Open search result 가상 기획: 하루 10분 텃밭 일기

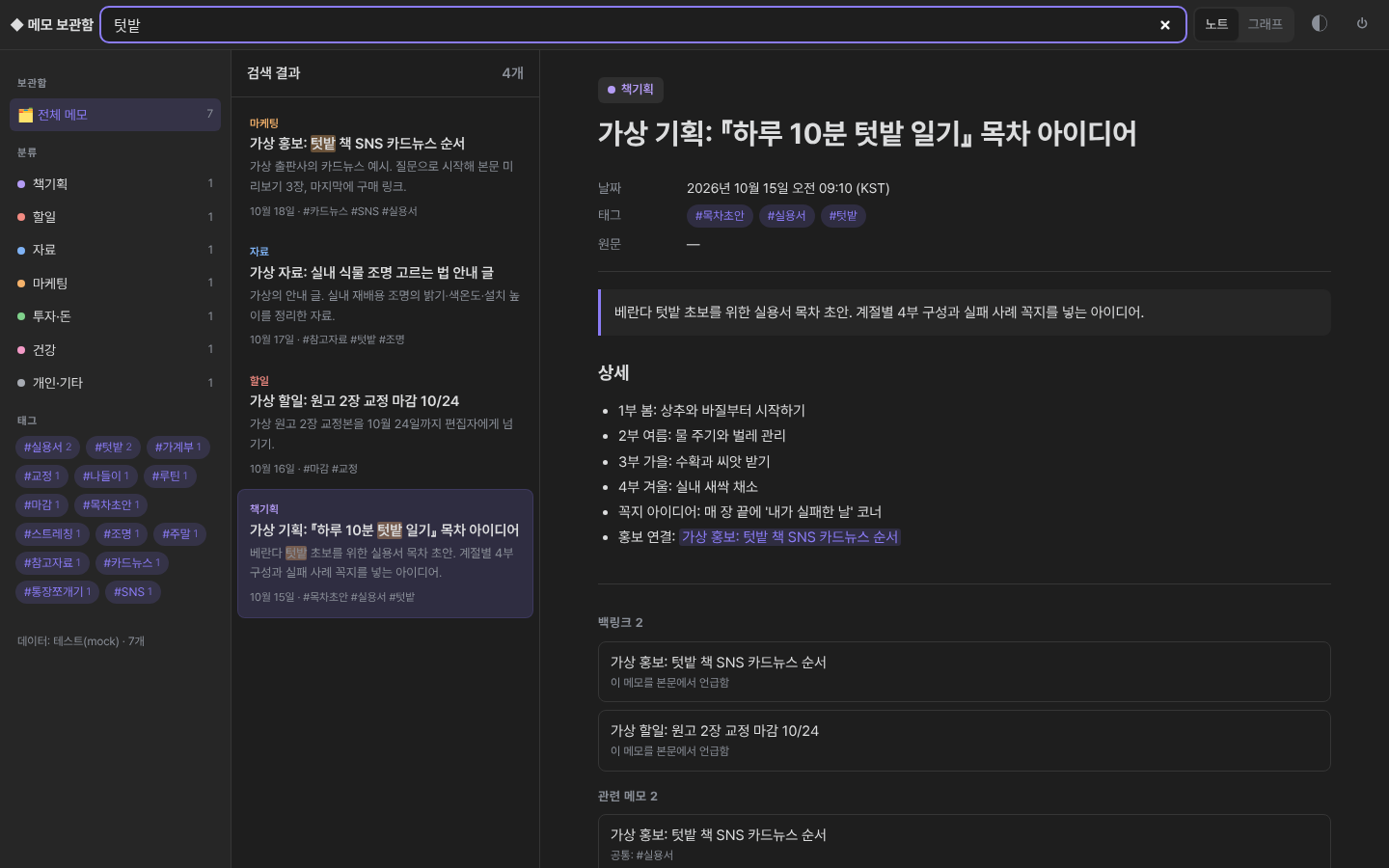[385, 554]
